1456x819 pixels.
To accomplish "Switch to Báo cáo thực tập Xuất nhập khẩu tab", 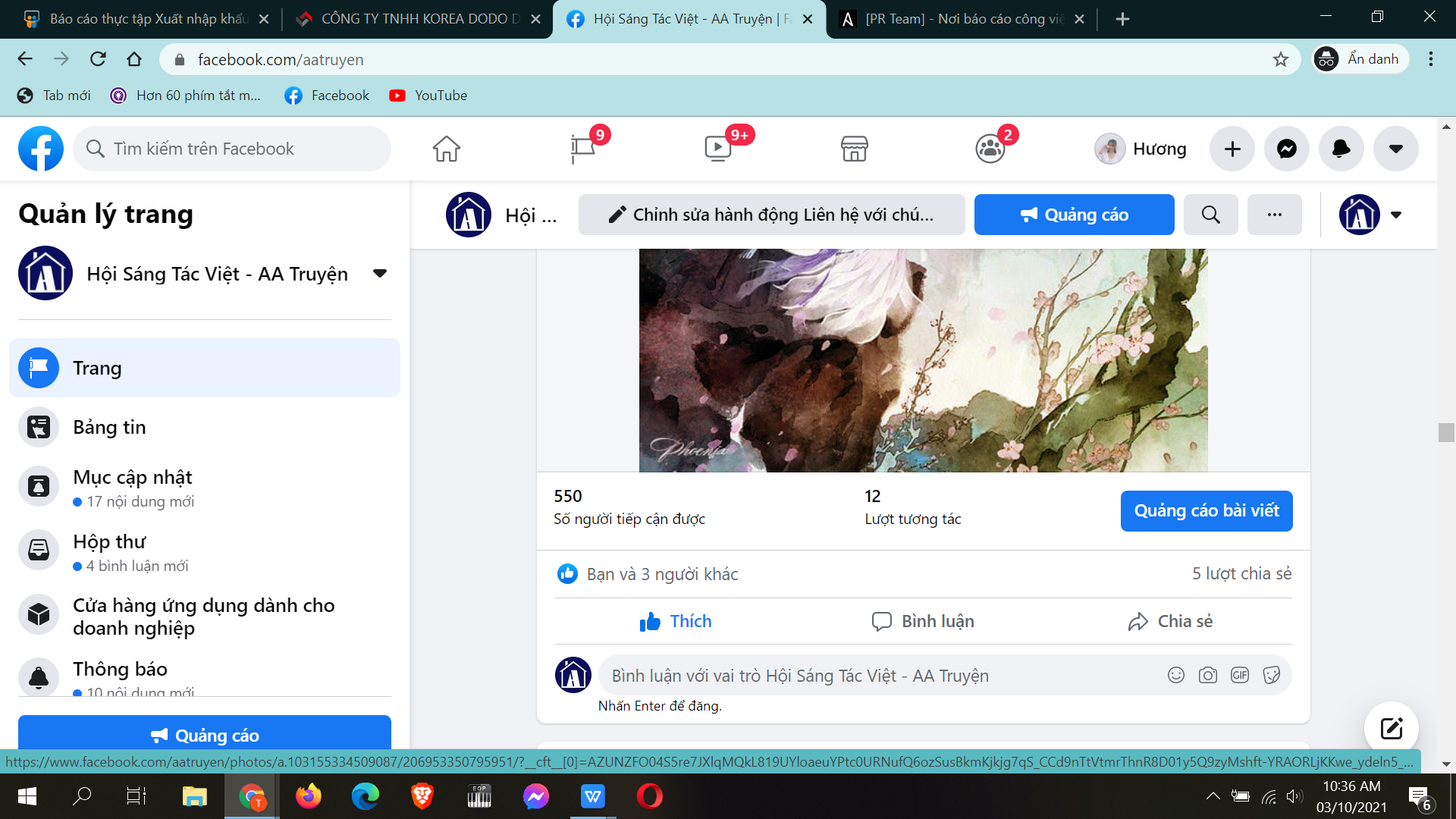I will pos(146,19).
